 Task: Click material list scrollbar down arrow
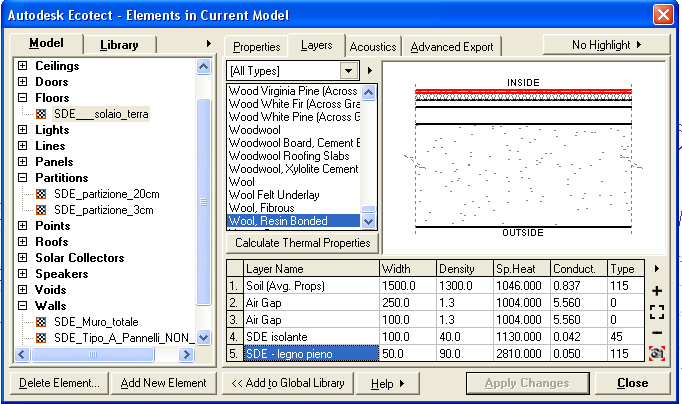tap(368, 221)
